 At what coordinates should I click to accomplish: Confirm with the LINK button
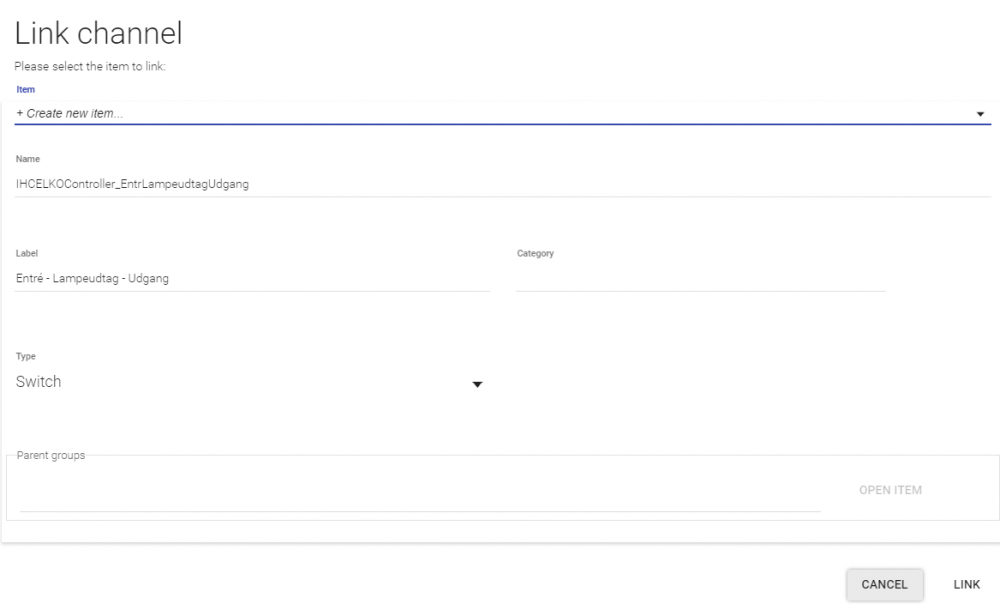(x=966, y=585)
